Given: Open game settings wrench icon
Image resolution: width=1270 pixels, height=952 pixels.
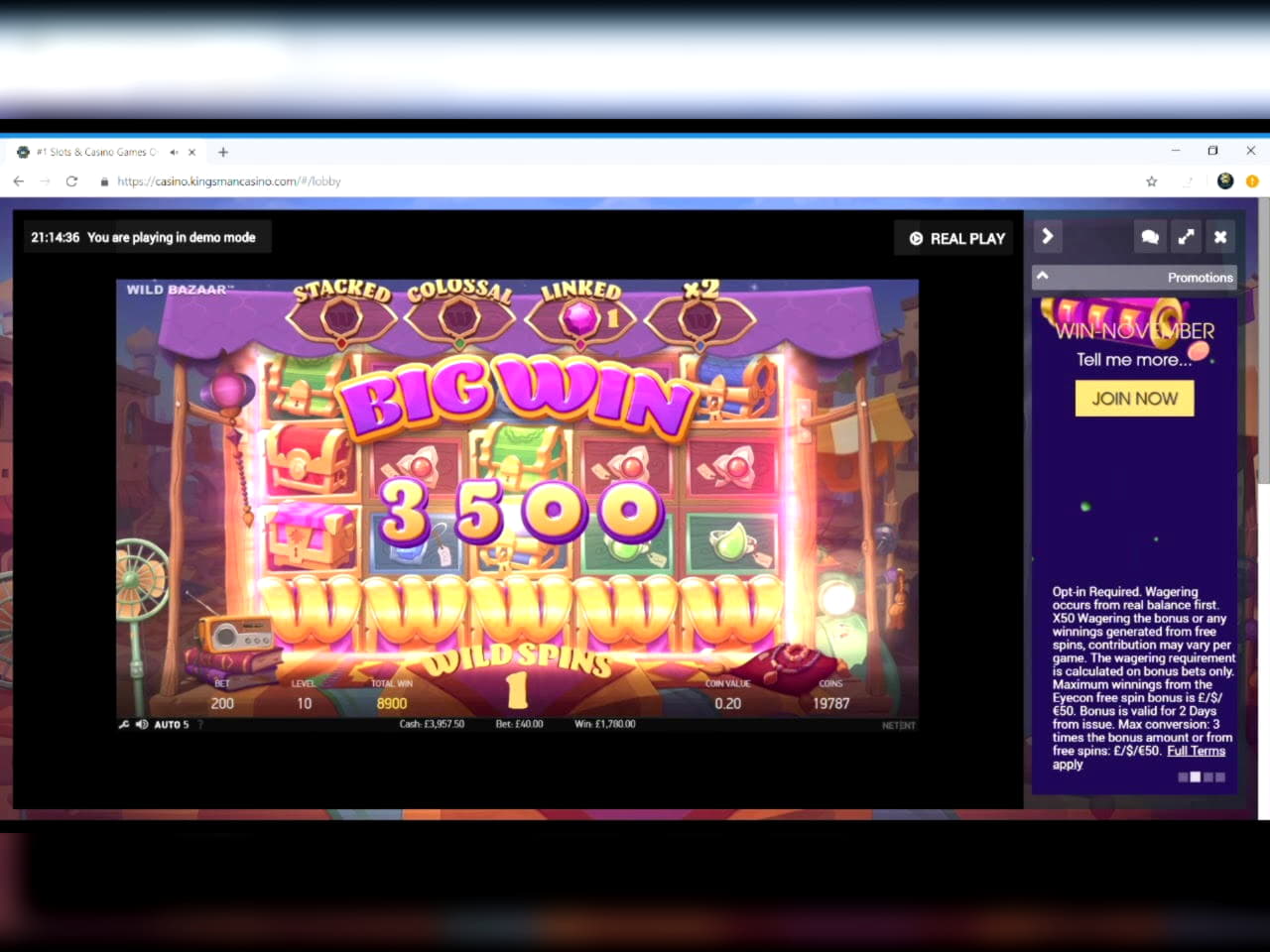Looking at the screenshot, I should click(124, 725).
